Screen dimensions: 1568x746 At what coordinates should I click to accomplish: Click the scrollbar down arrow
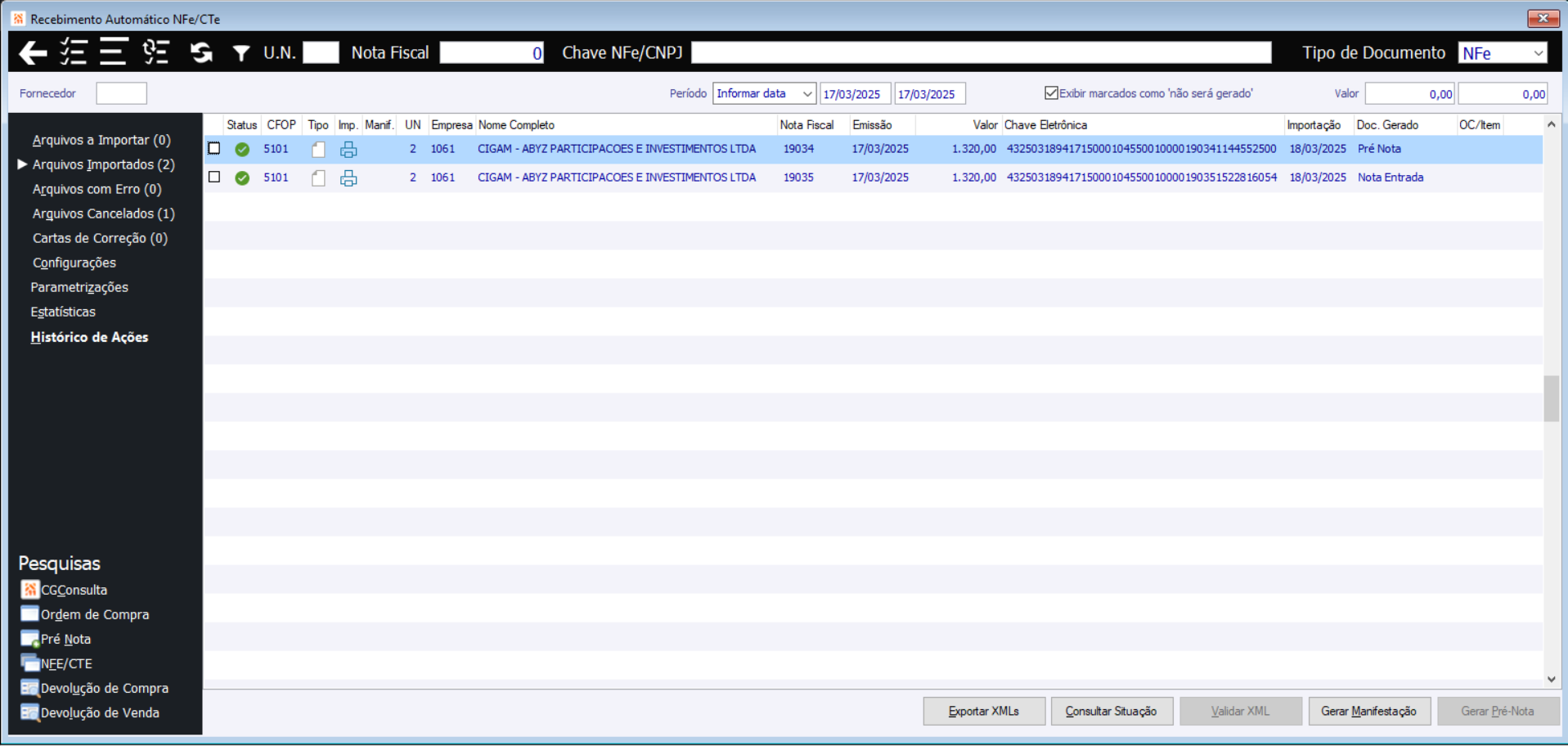tap(1551, 679)
